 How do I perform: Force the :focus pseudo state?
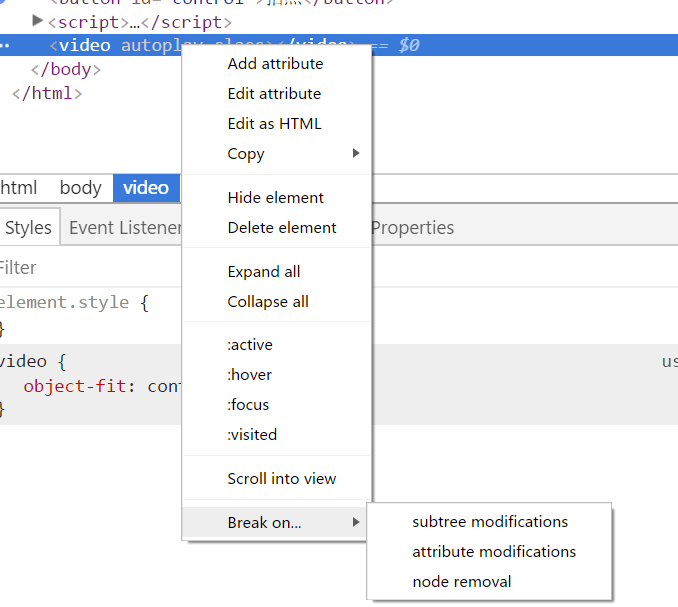[x=248, y=405]
